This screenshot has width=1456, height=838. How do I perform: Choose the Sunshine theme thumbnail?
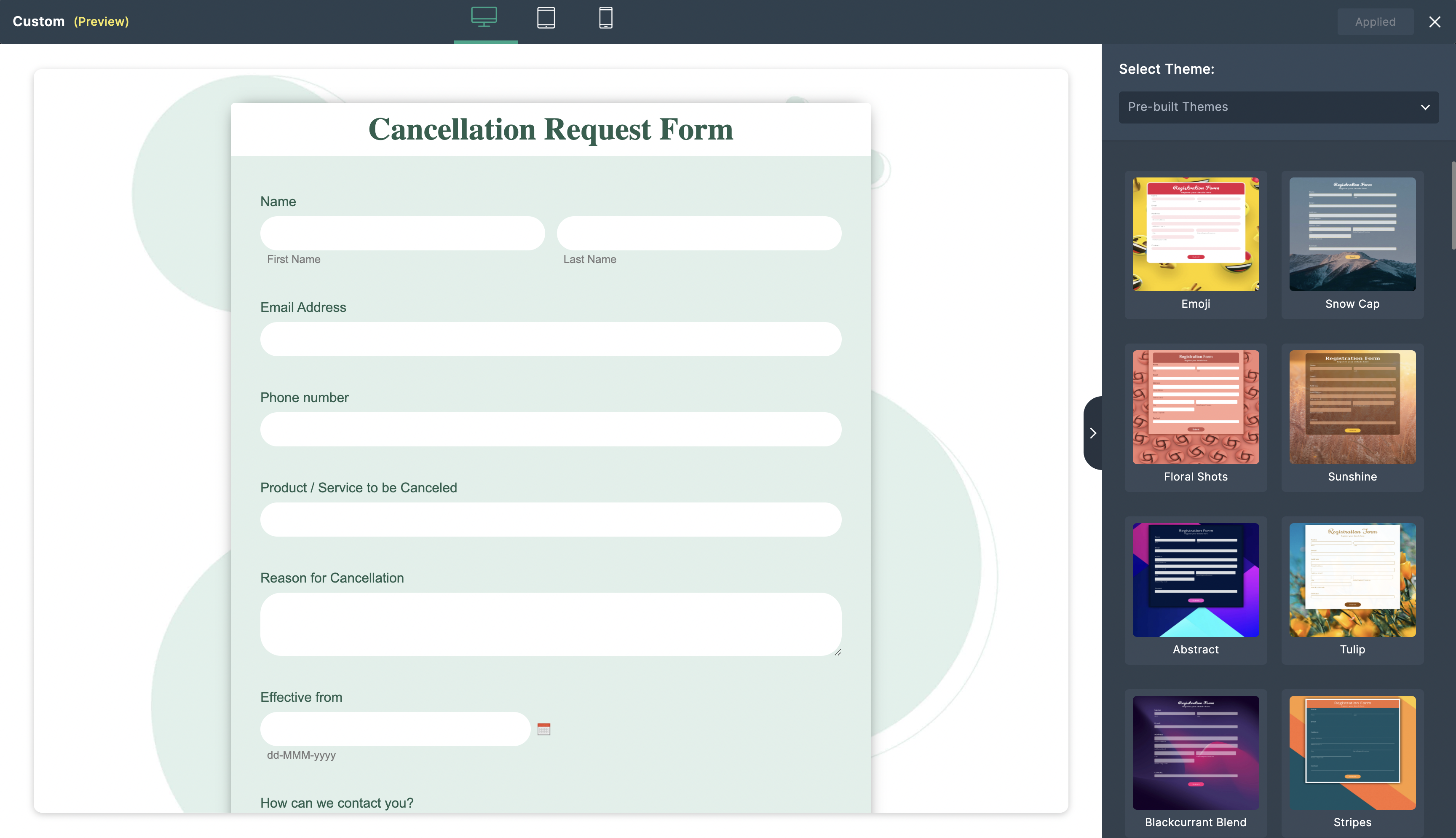(1352, 407)
